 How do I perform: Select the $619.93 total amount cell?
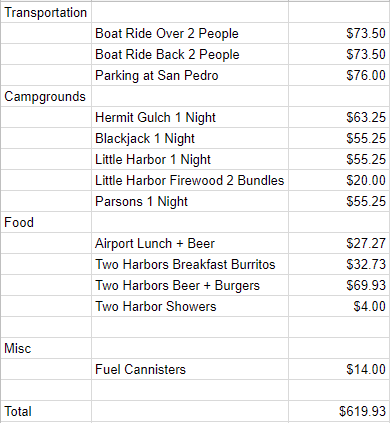pos(339,411)
